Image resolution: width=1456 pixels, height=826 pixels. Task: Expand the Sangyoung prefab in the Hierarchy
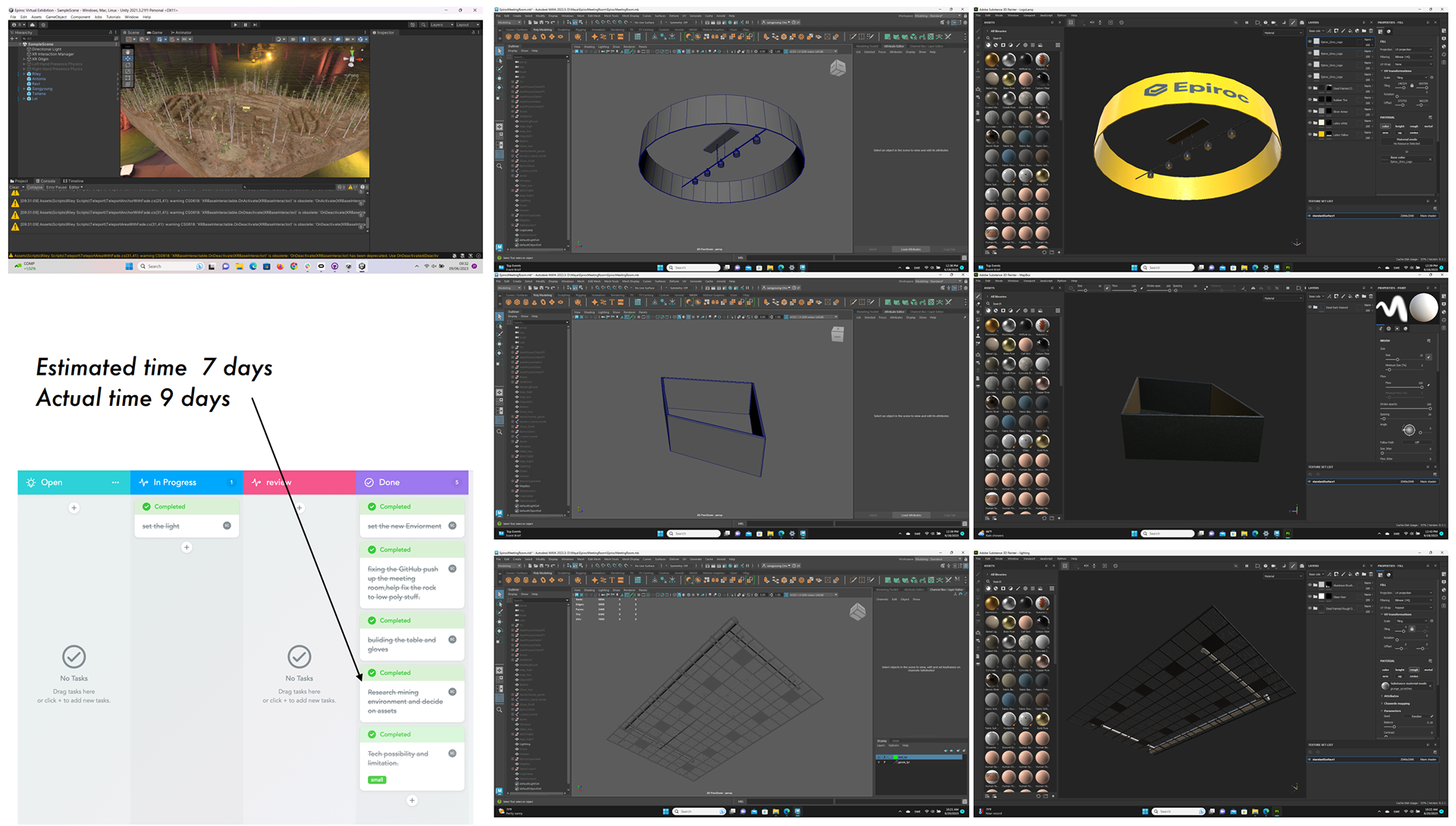[24, 89]
